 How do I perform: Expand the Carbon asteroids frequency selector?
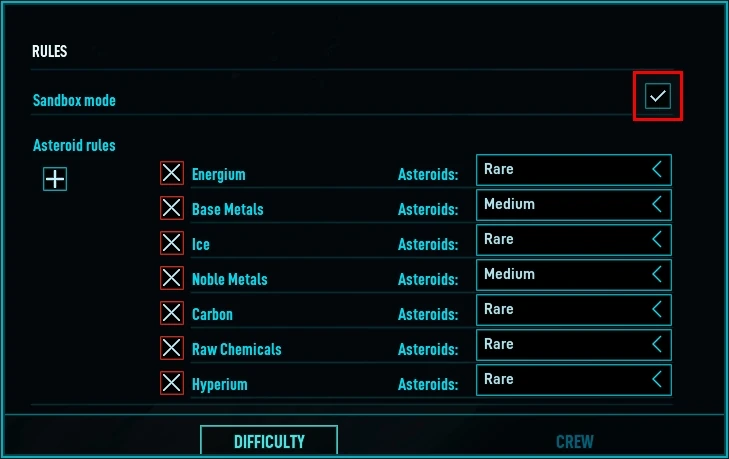point(574,310)
